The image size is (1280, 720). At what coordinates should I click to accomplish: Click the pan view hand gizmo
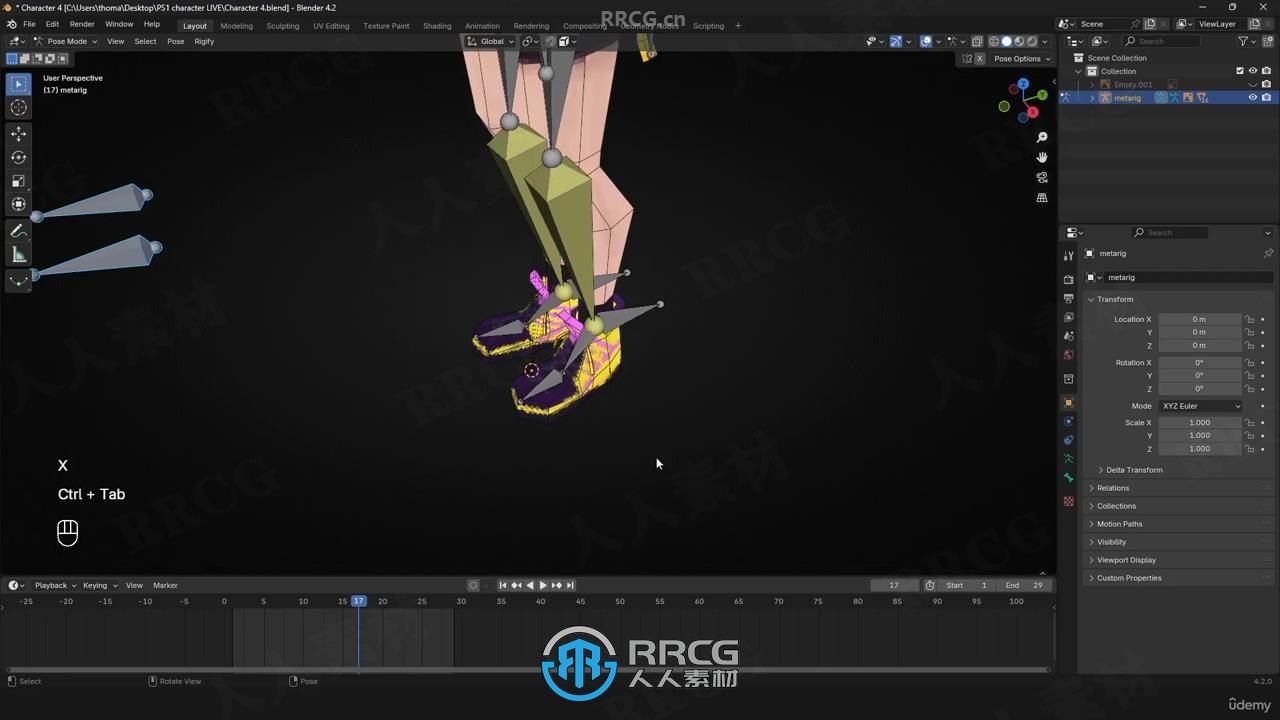[1042, 157]
